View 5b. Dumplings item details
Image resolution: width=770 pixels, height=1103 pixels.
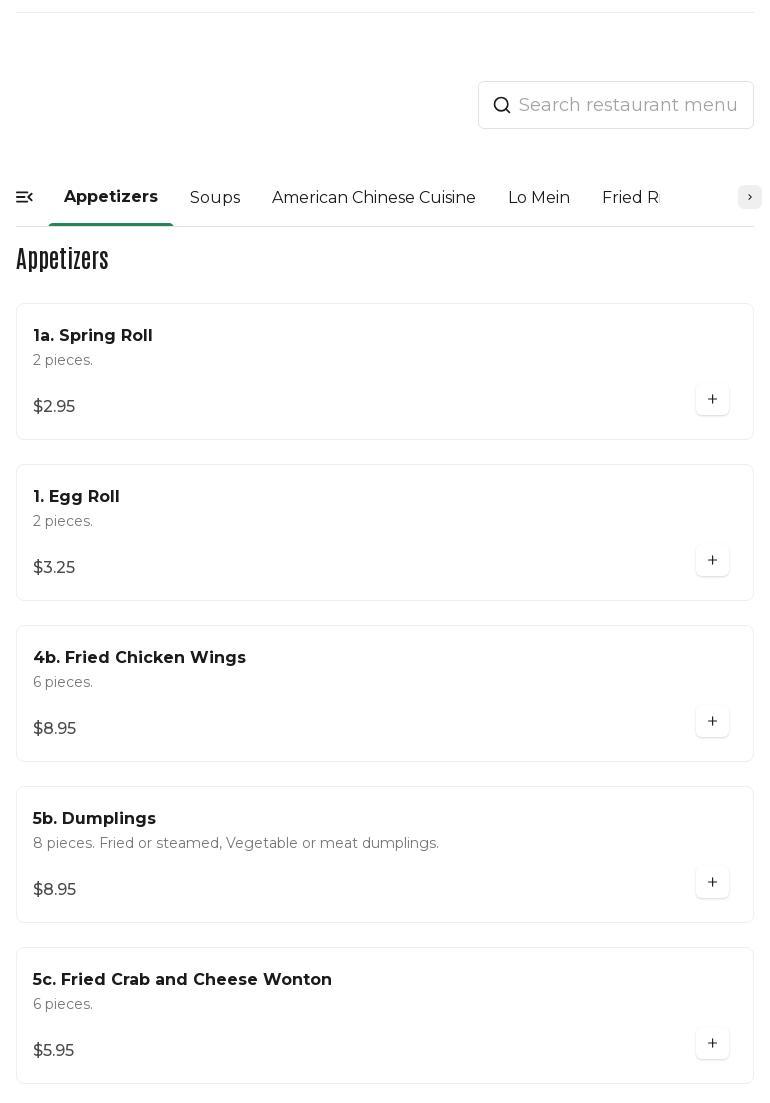point(94,819)
